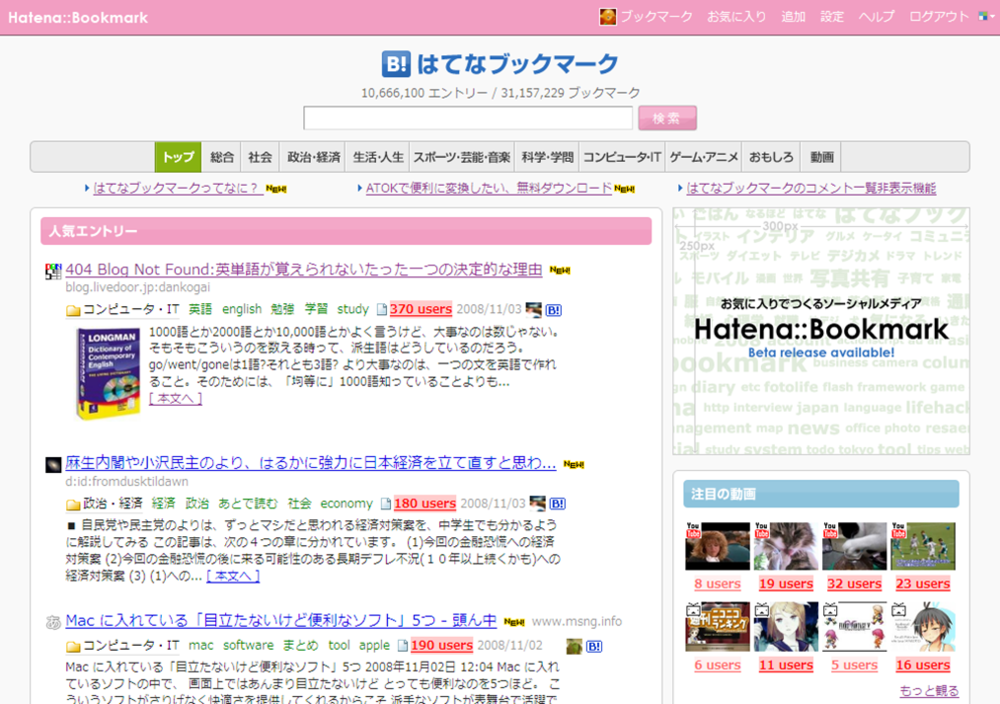Open video thumbnail above 19 users
Image resolution: width=1000 pixels, height=704 pixels.
(x=786, y=546)
